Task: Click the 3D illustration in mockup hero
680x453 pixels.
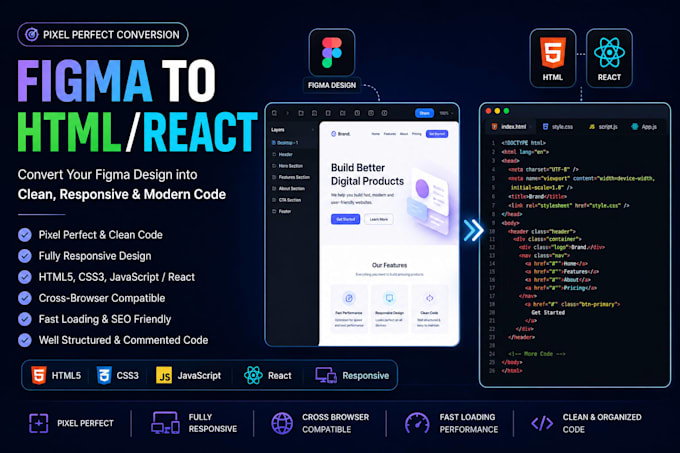Action: (428, 202)
